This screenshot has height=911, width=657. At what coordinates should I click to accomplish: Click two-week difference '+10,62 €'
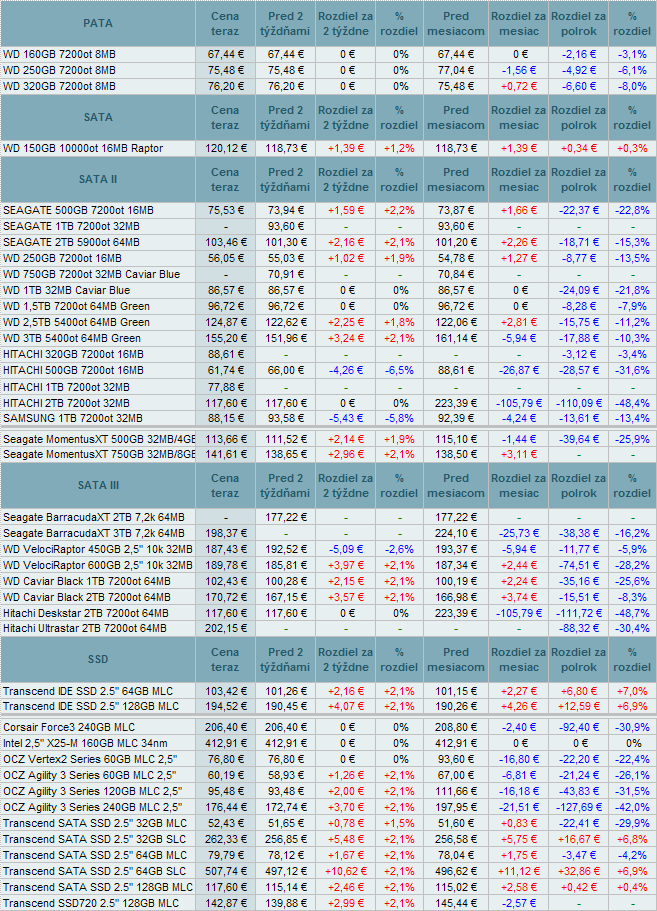coord(346,871)
